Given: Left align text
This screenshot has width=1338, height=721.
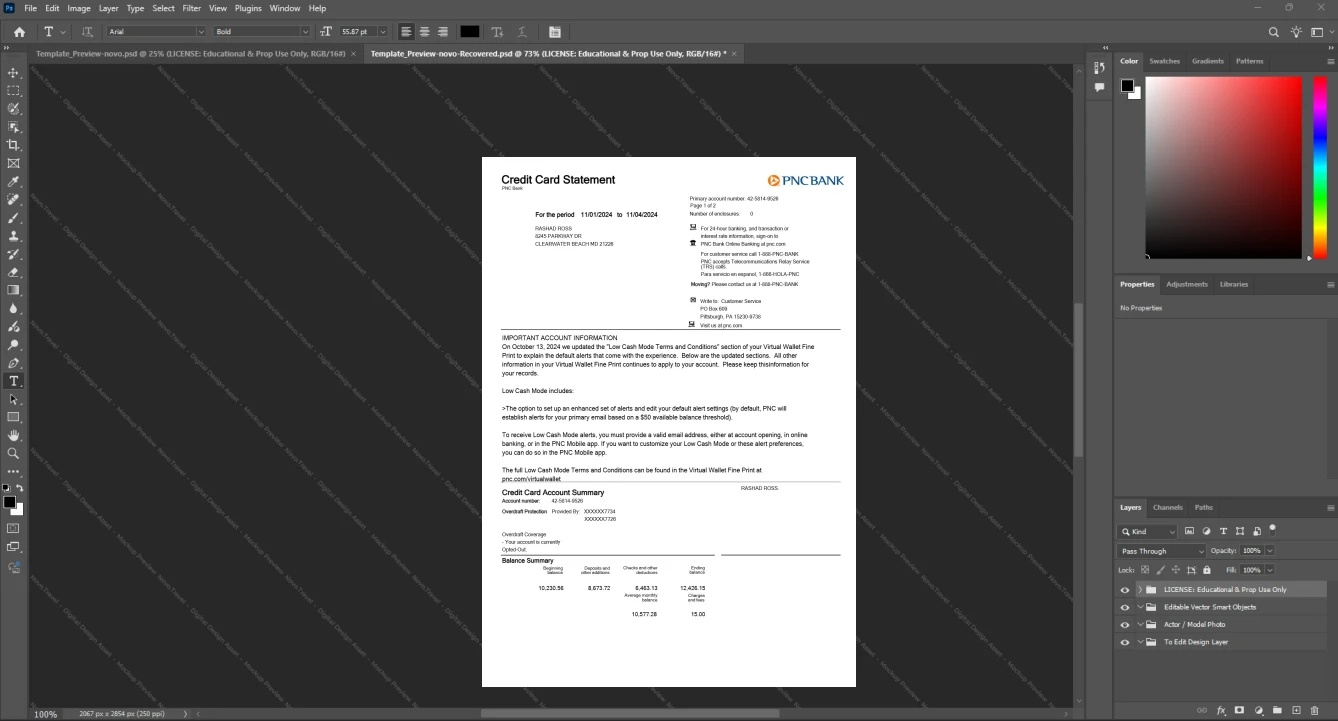Looking at the screenshot, I should (x=406, y=32).
